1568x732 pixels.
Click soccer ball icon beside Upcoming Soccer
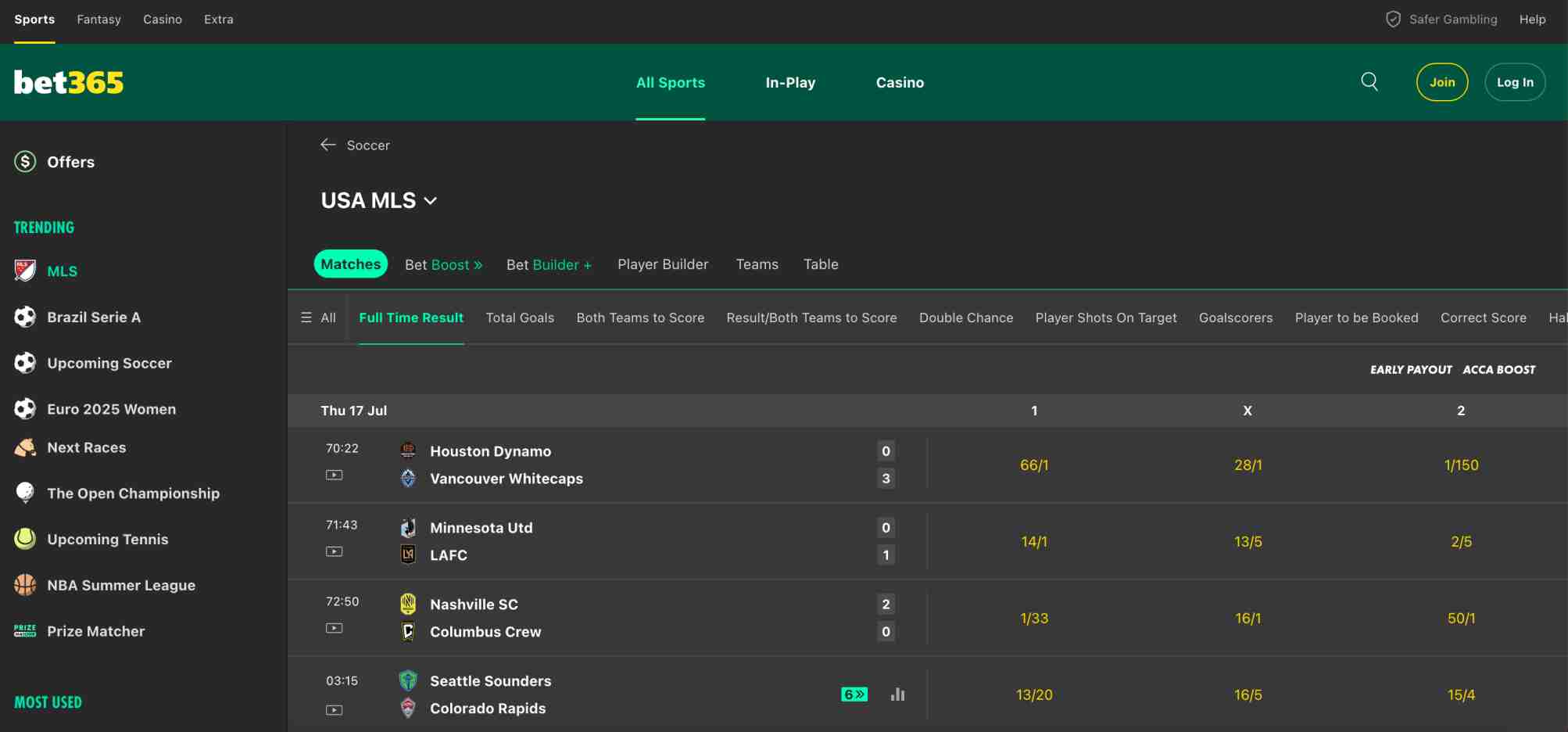tap(25, 363)
